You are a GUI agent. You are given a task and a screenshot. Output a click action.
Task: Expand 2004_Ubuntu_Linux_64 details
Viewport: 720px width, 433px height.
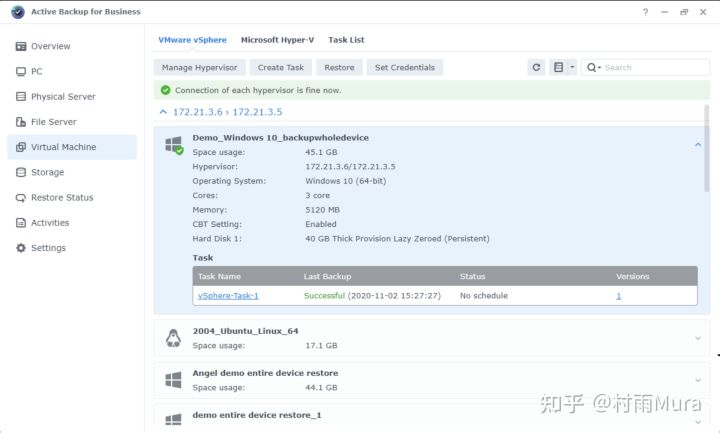698,338
